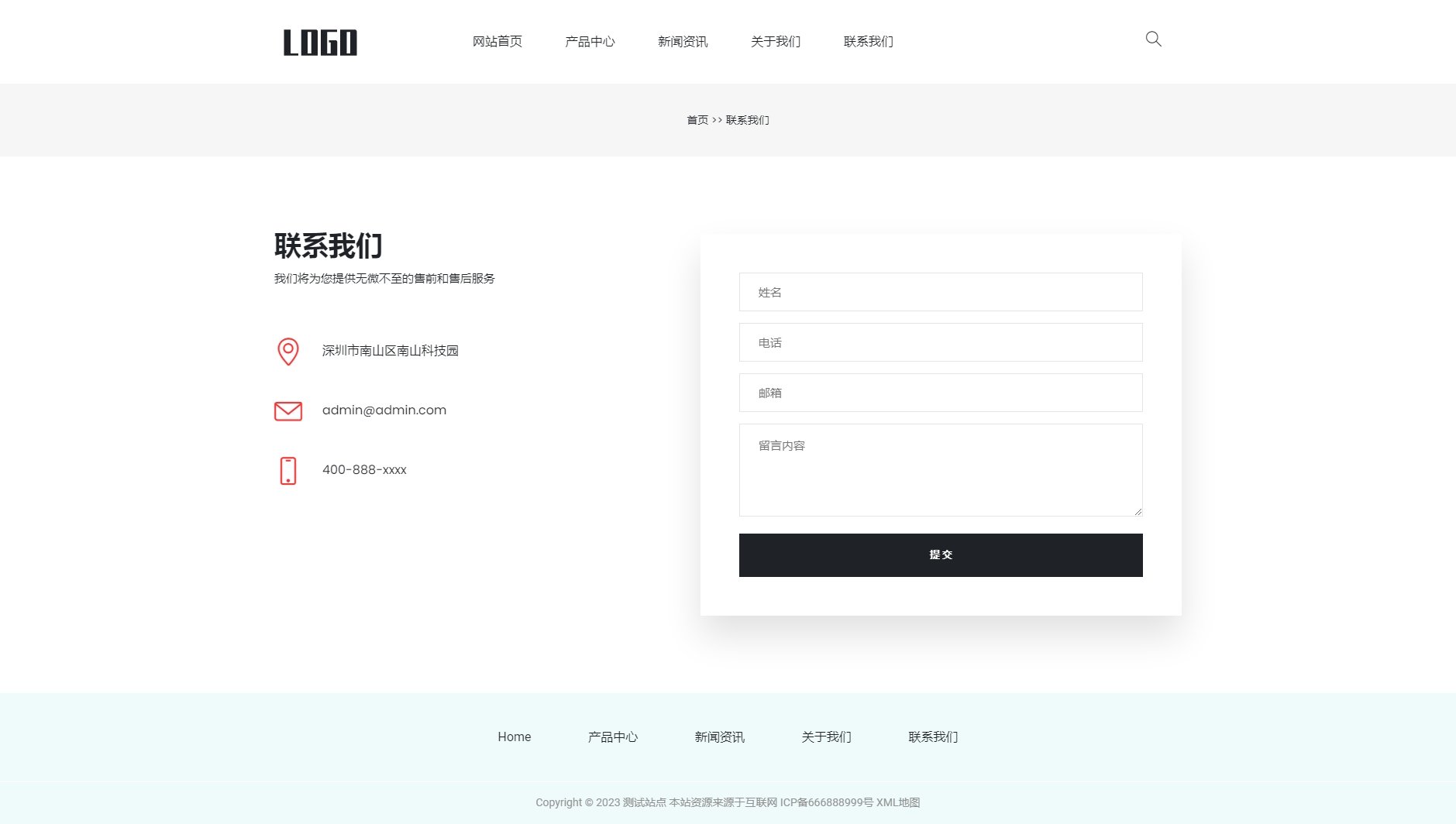
Task: Click the red location pin icon
Action: coord(288,352)
